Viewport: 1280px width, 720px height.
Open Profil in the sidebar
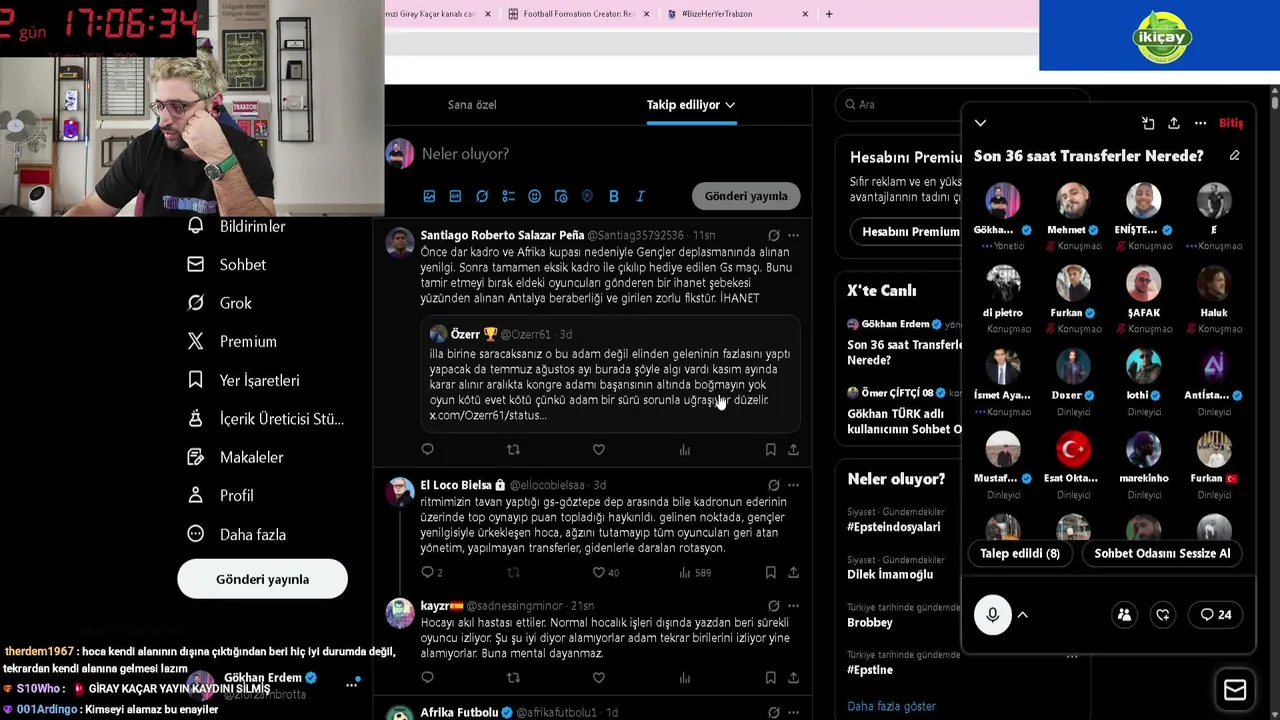pyautogui.click(x=220, y=496)
